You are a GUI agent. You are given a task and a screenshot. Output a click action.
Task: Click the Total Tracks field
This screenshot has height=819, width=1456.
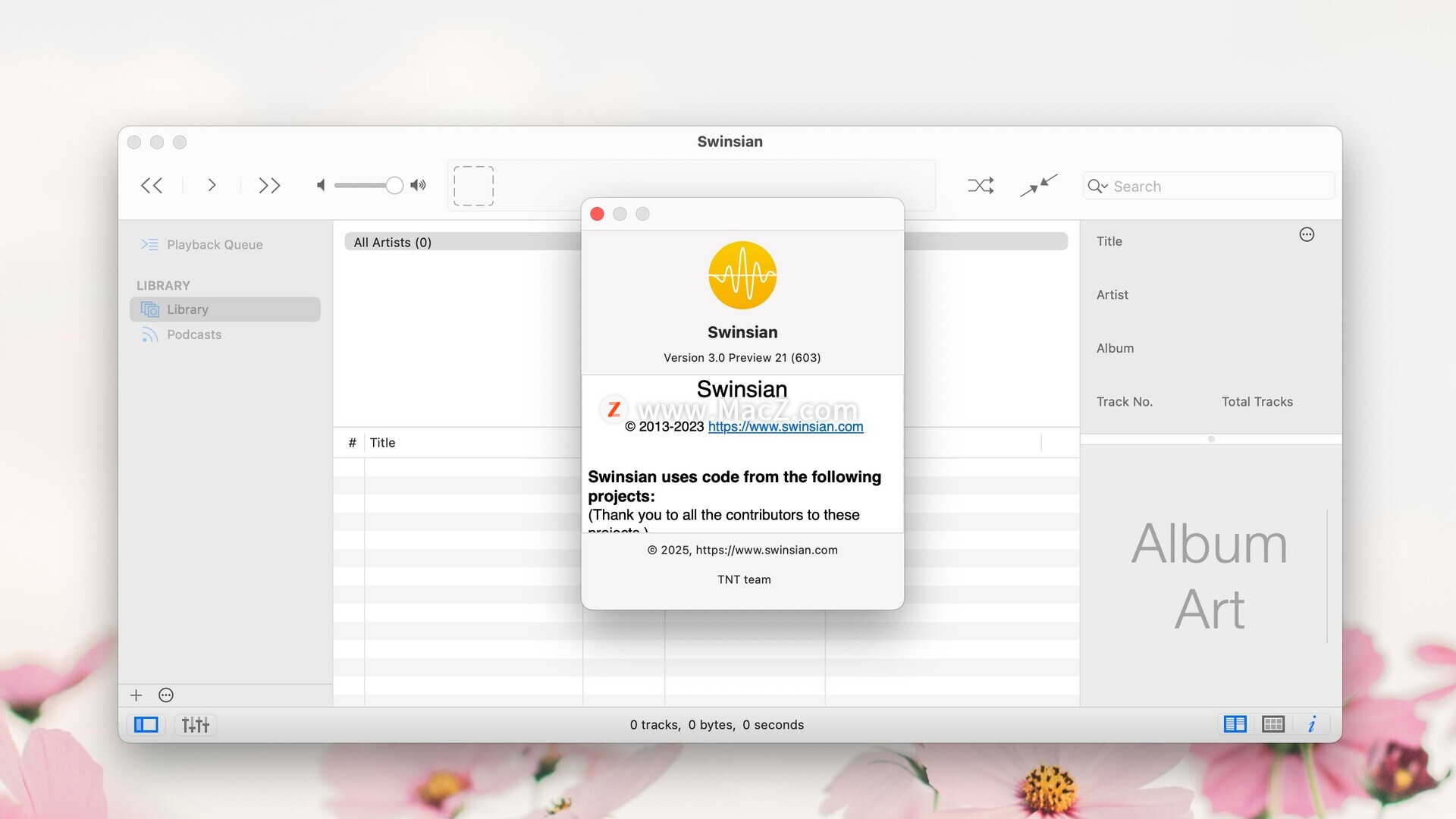(x=1257, y=402)
